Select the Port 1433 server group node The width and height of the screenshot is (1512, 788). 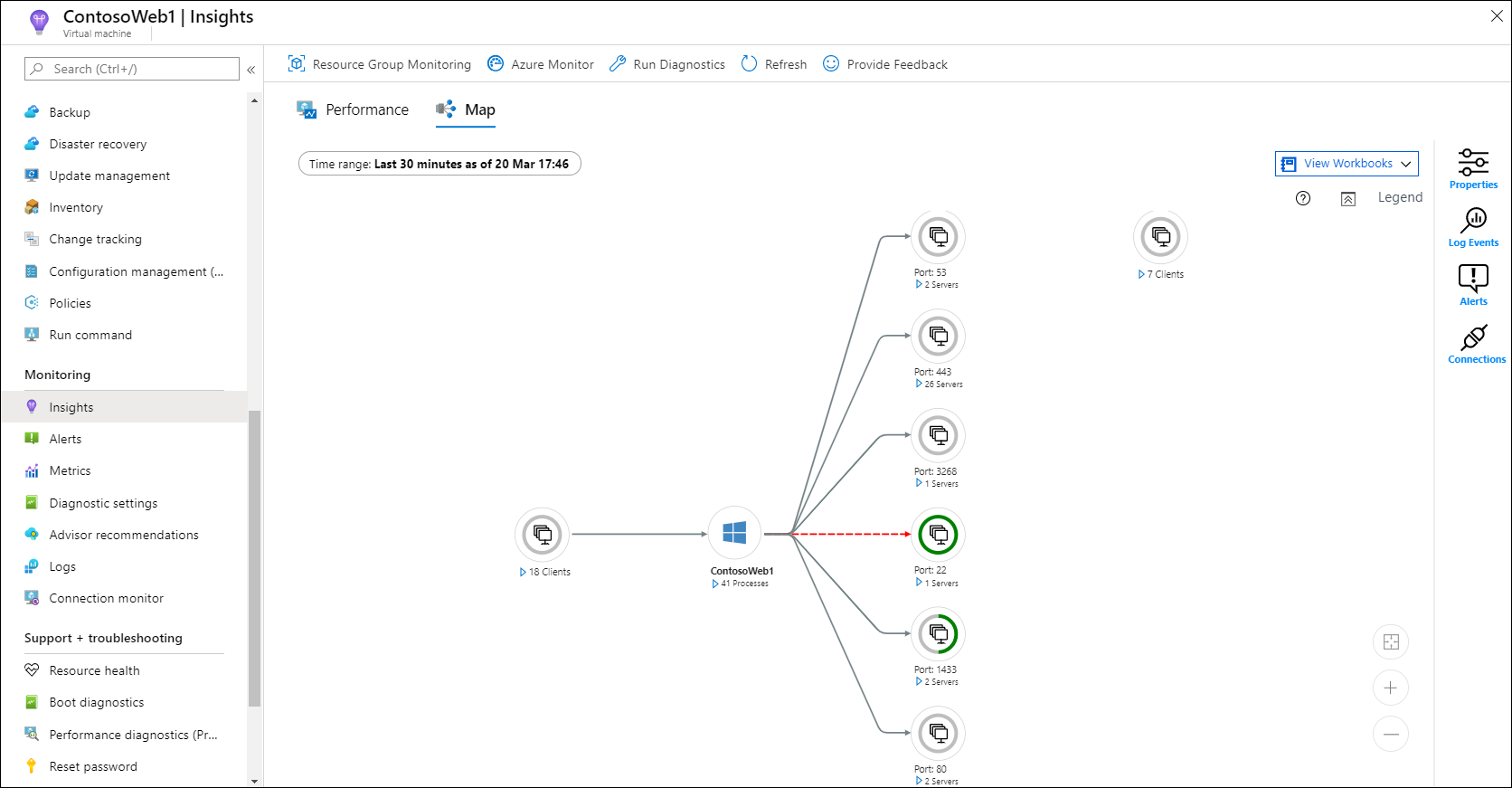[x=939, y=634]
